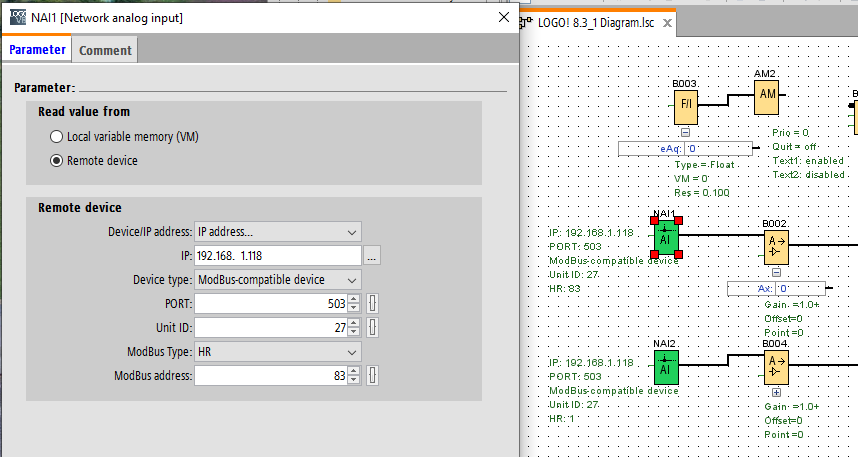The image size is (858, 457).
Task: Select Local variable memory (VM) option
Action: [57, 136]
